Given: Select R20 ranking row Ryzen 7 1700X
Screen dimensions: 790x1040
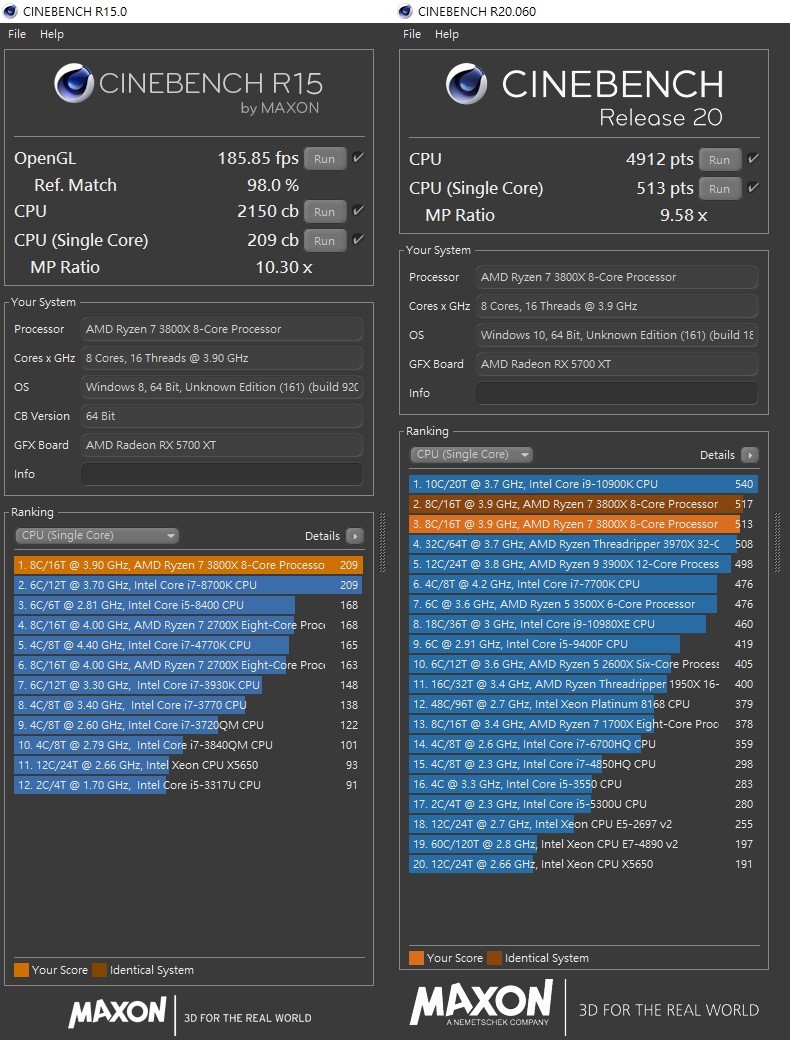Looking at the screenshot, I should click(584, 724).
